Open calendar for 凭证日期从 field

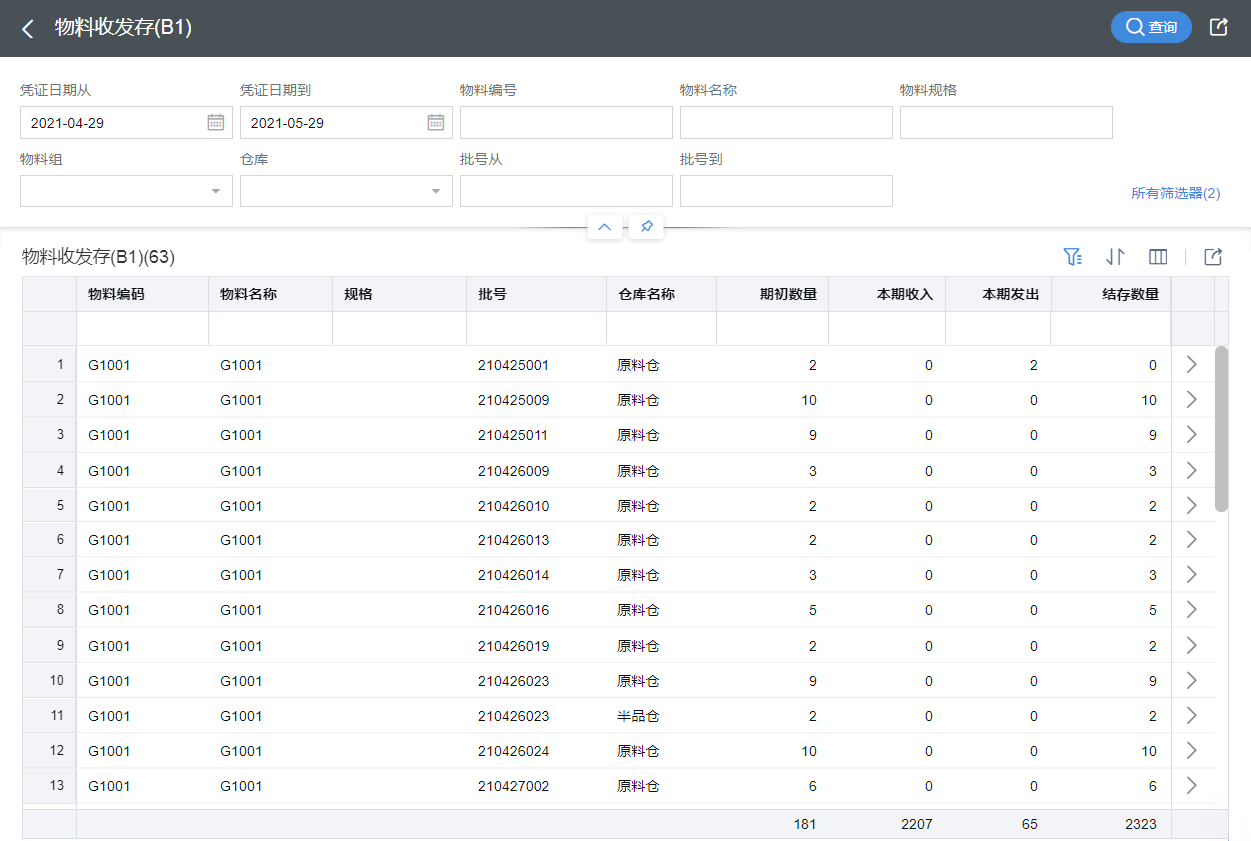(216, 122)
